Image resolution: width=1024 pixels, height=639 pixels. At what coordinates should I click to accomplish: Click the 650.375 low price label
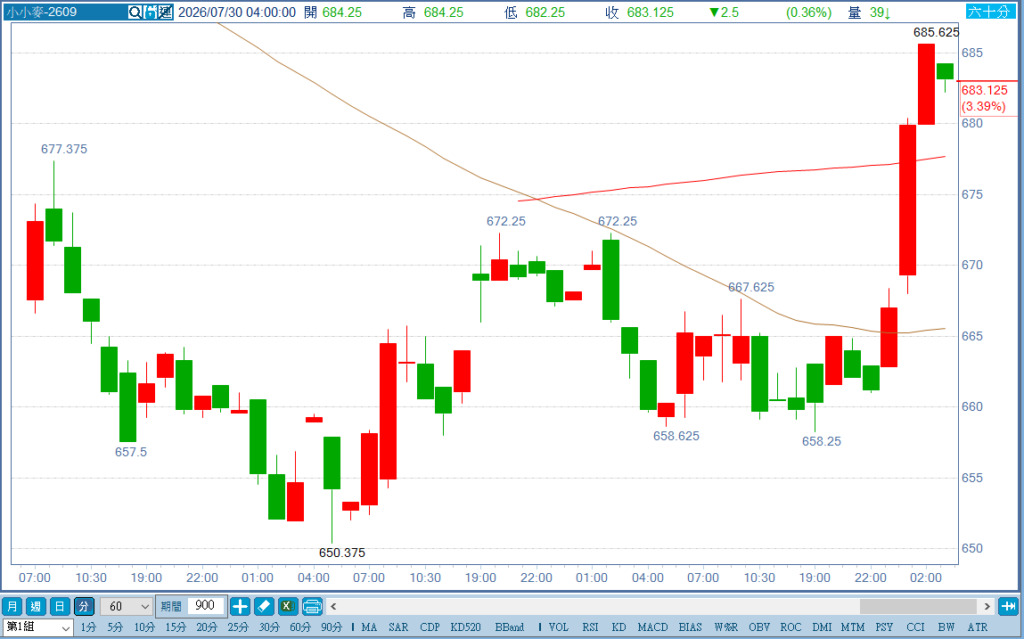pyautogui.click(x=342, y=553)
